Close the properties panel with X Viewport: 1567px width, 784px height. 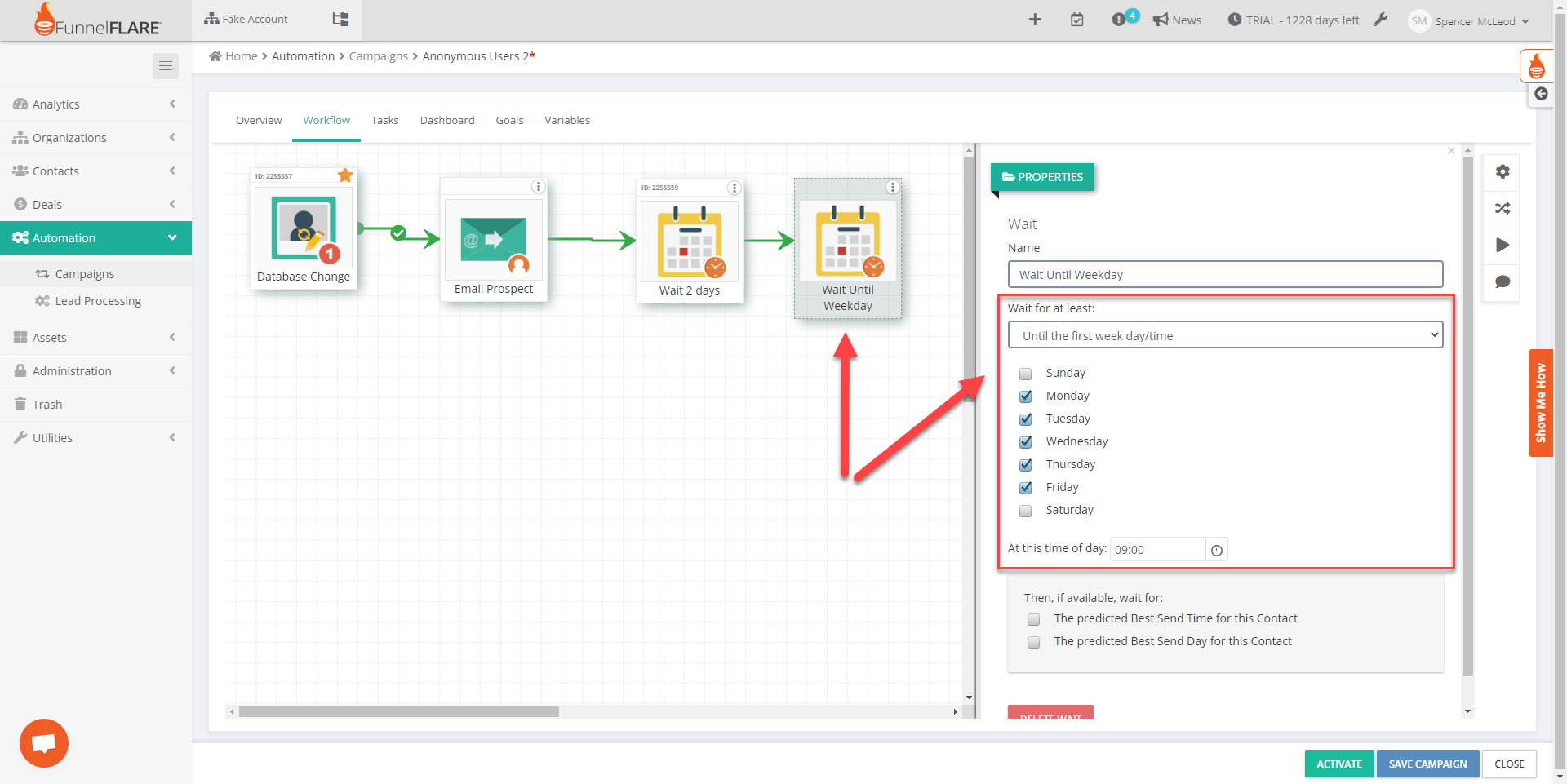1451,151
